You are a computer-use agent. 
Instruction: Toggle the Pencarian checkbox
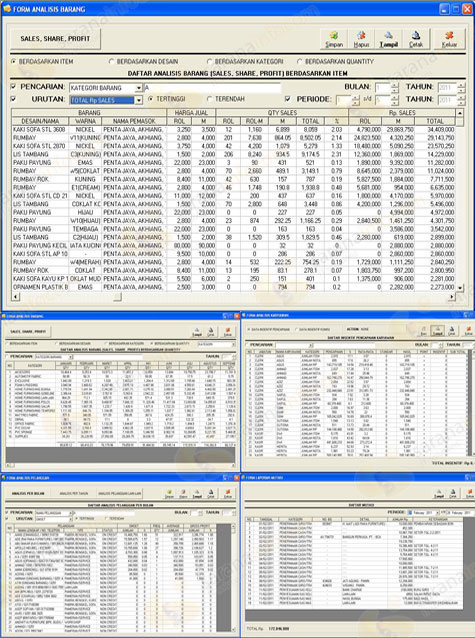coord(14,87)
